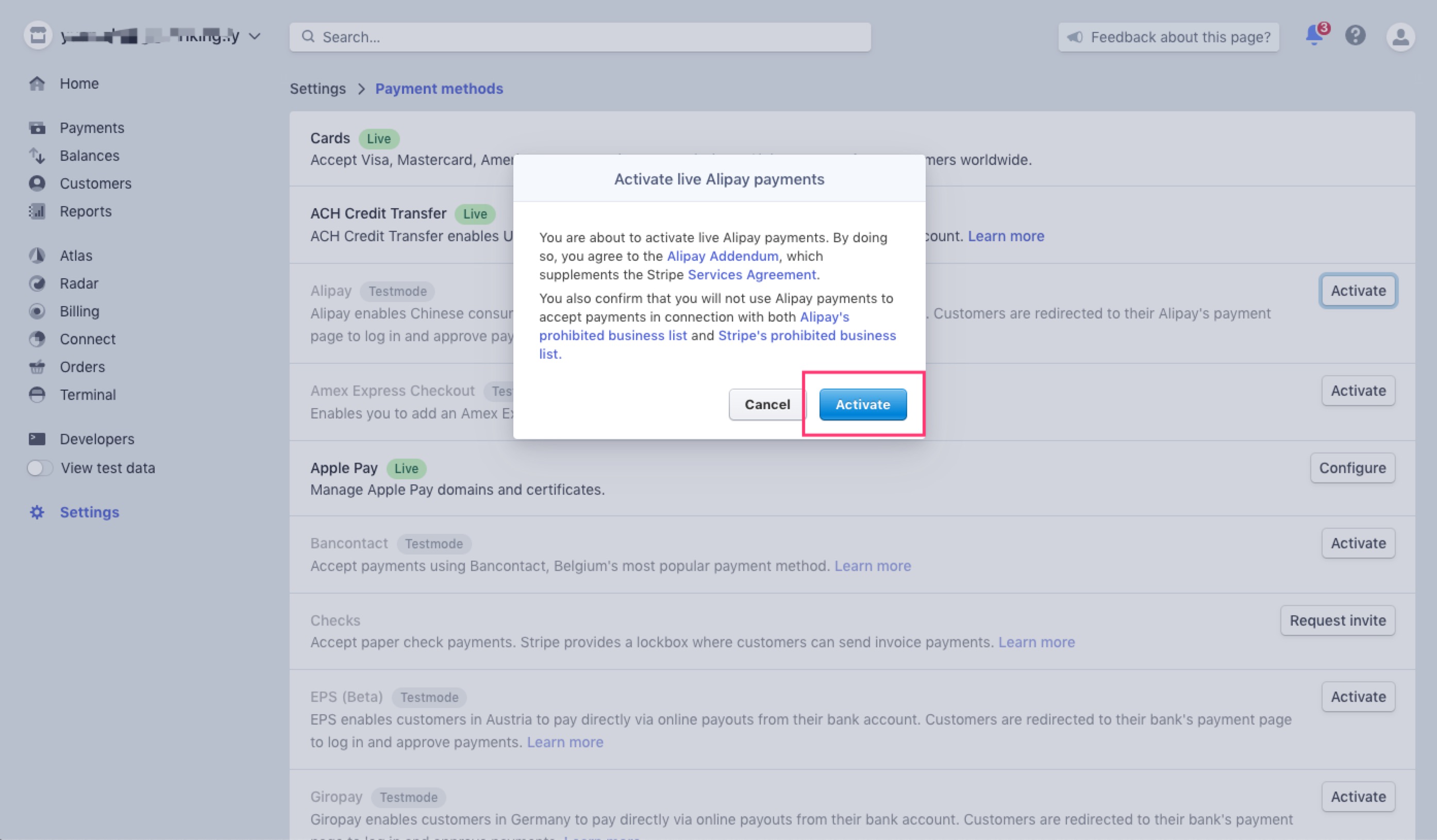Open Stripe's prohibited business list link

coord(717,344)
